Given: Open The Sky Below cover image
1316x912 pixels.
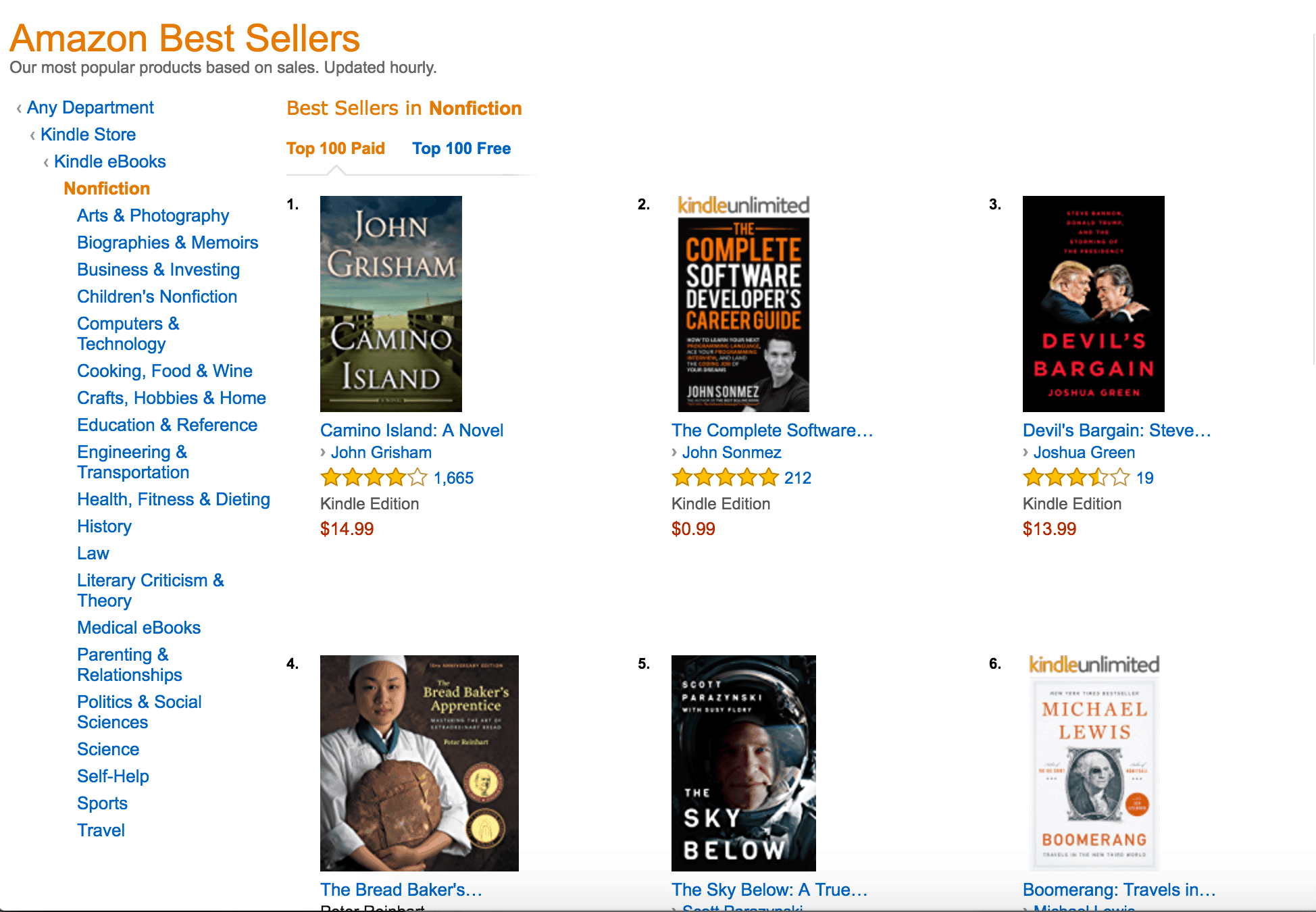Looking at the screenshot, I should click(744, 763).
